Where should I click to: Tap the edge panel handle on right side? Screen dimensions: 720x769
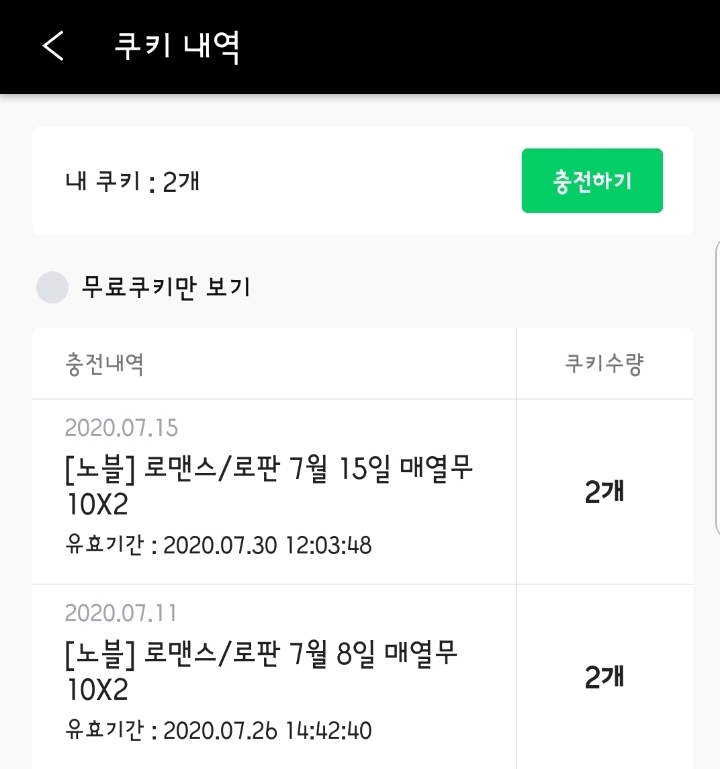pos(715,385)
